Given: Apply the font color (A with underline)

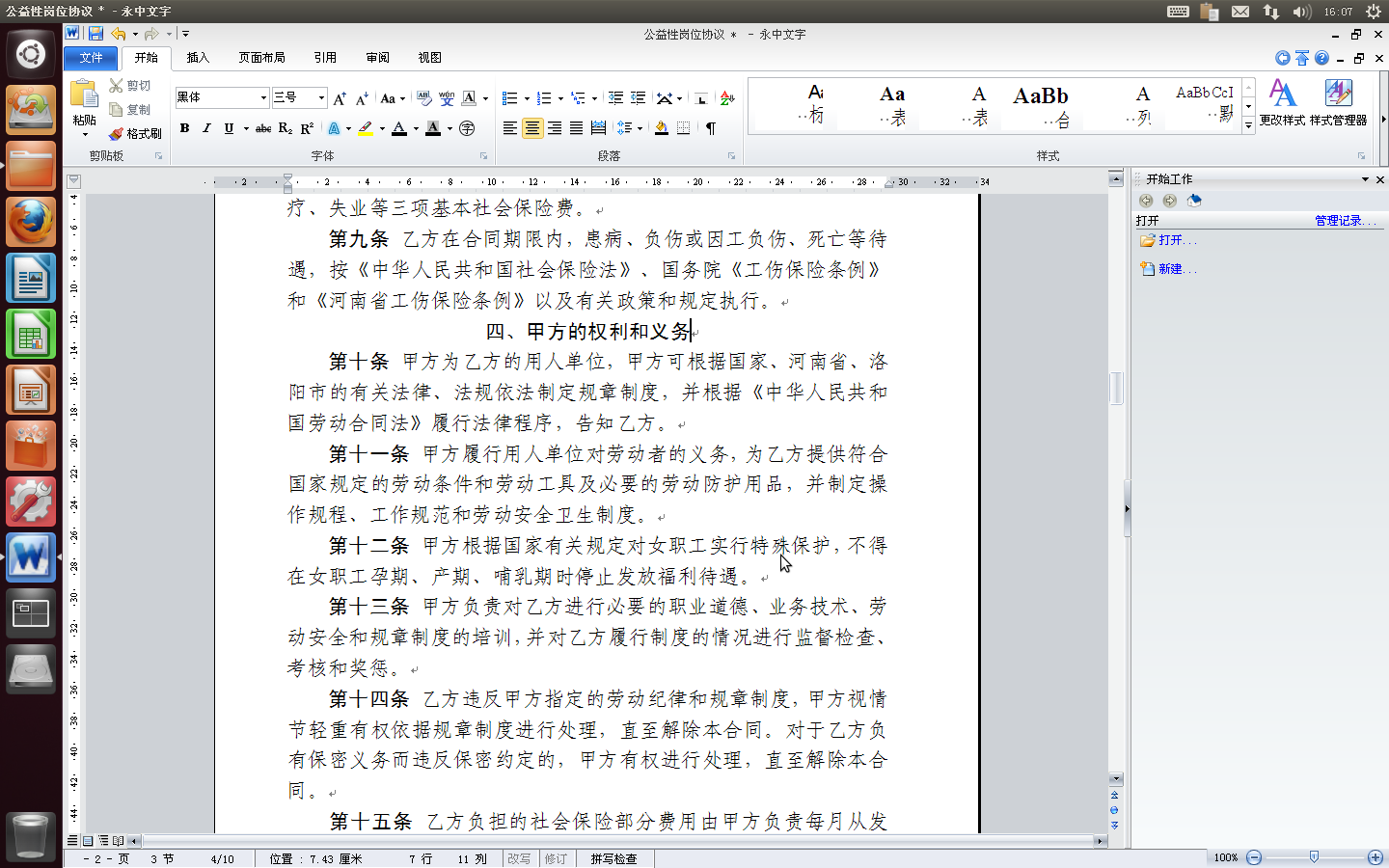Looking at the screenshot, I should click(x=399, y=128).
